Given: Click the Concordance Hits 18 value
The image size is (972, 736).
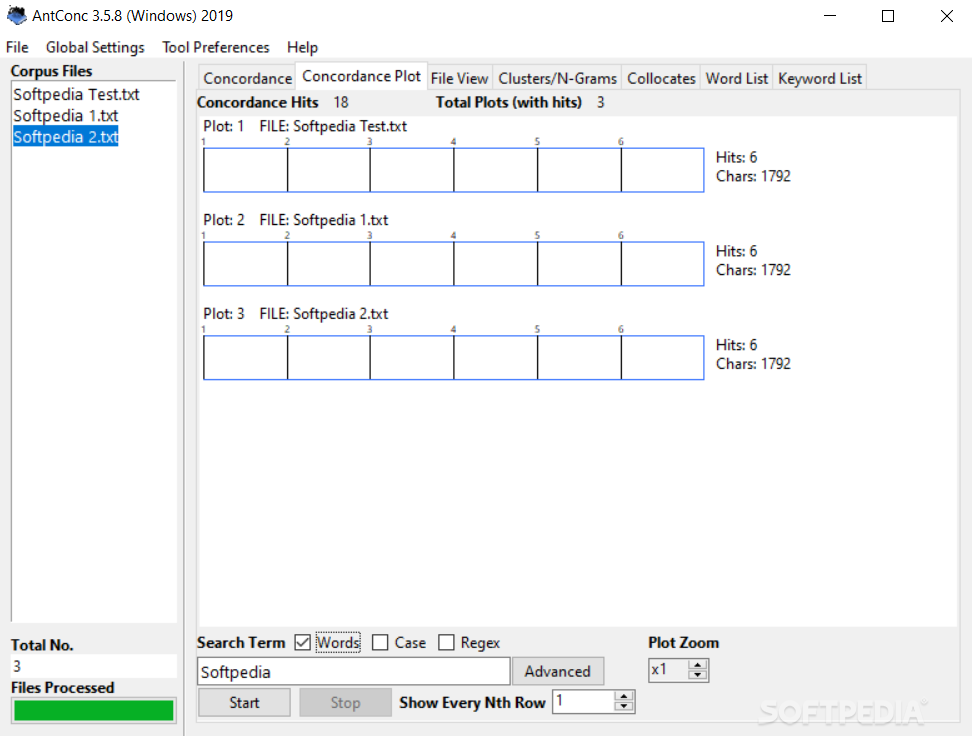Looking at the screenshot, I should click(x=341, y=102).
